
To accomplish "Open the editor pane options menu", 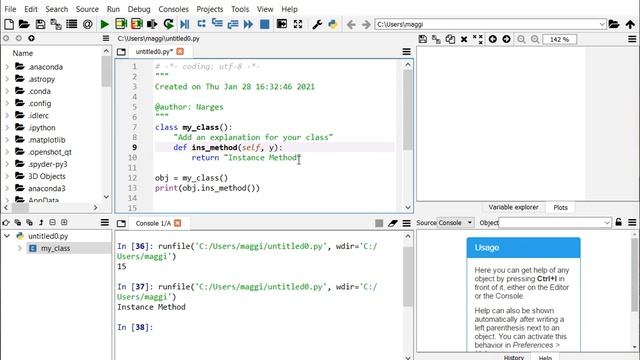I will (x=407, y=51).
